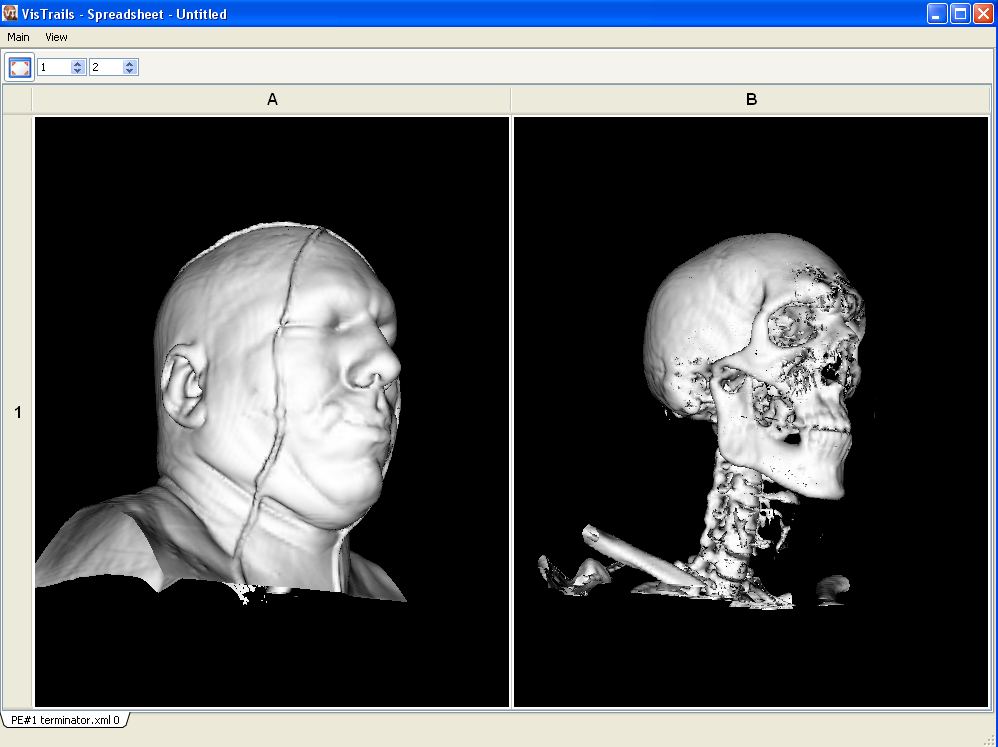Click inside the row count field

click(54, 67)
